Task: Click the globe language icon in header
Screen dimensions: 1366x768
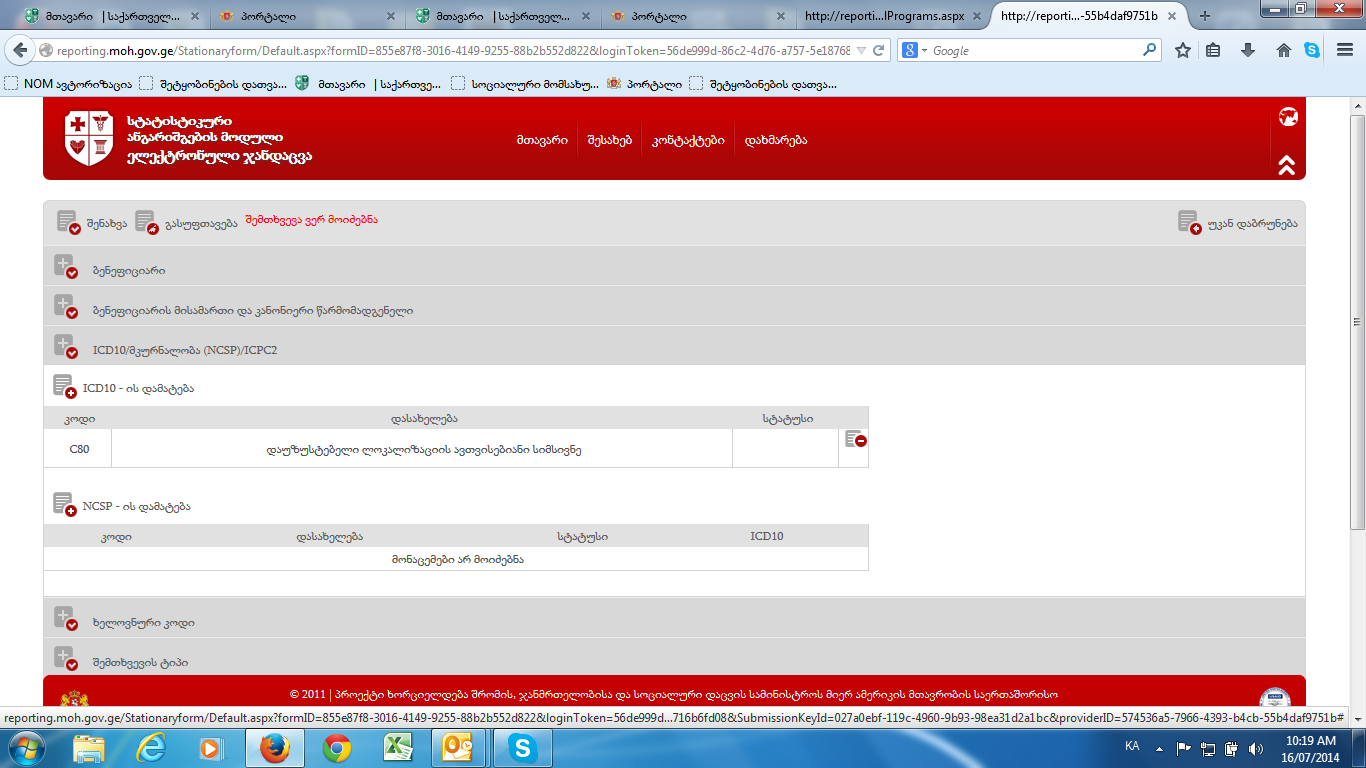Action: pyautogui.click(x=1288, y=117)
